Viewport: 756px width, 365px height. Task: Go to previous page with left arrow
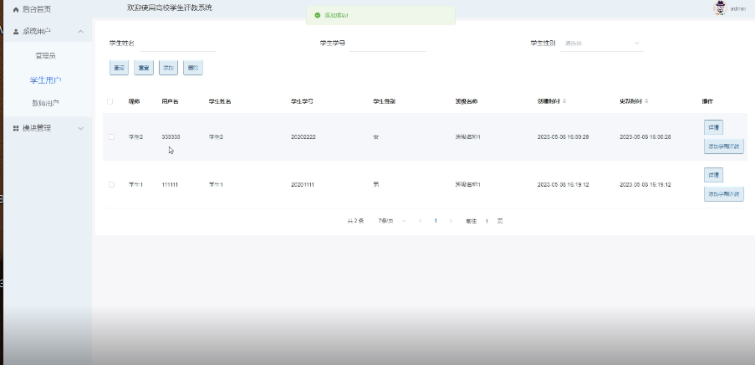(x=420, y=221)
